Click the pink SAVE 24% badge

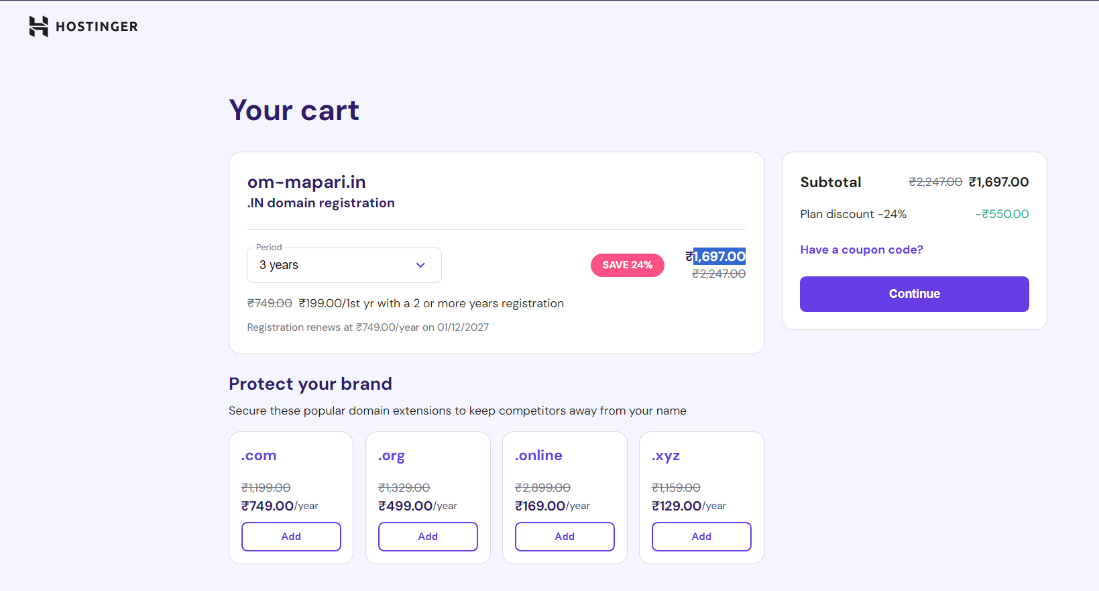(x=627, y=265)
